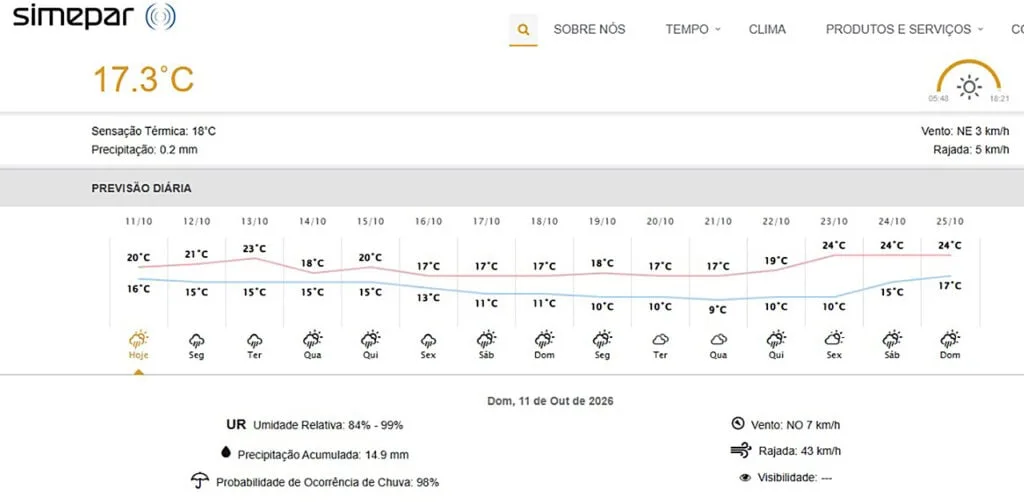Click sunset time 18:21

[x=999, y=98]
